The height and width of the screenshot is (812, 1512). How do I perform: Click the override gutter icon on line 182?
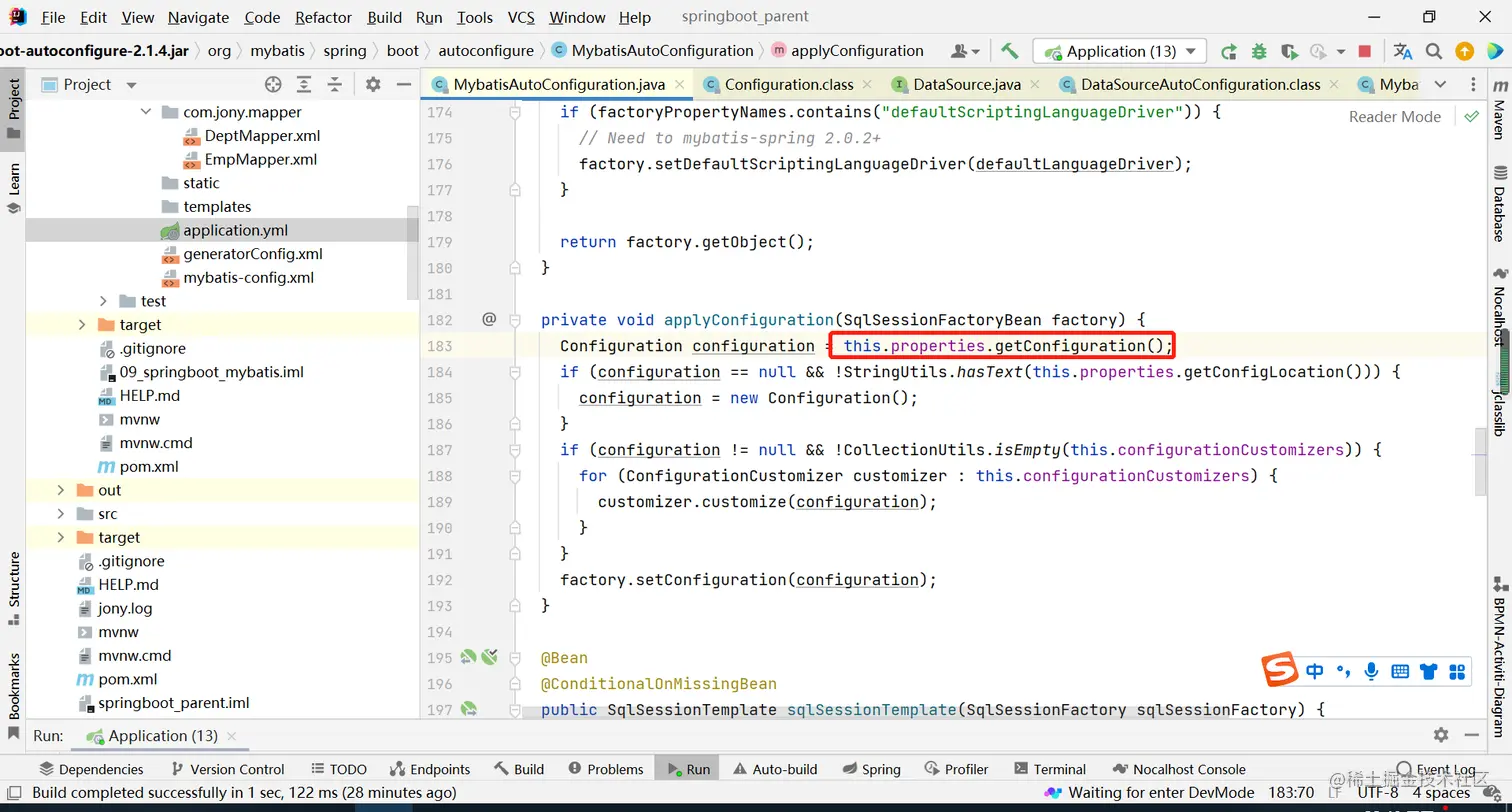click(x=489, y=319)
